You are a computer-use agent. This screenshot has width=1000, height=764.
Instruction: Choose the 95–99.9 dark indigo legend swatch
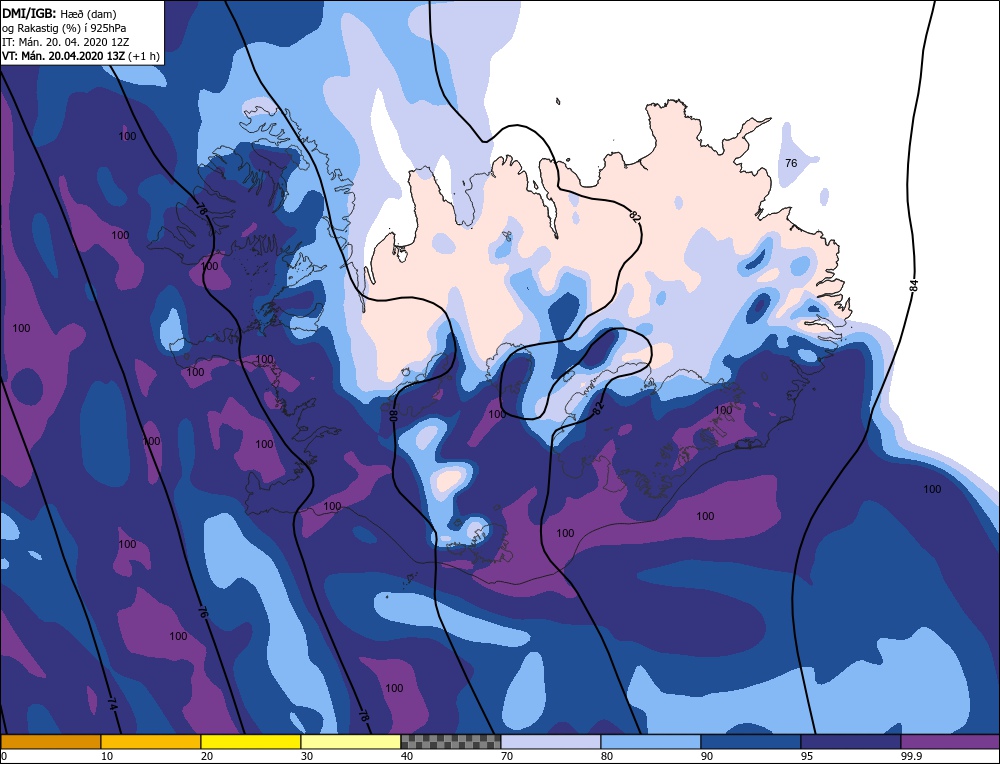(851, 742)
